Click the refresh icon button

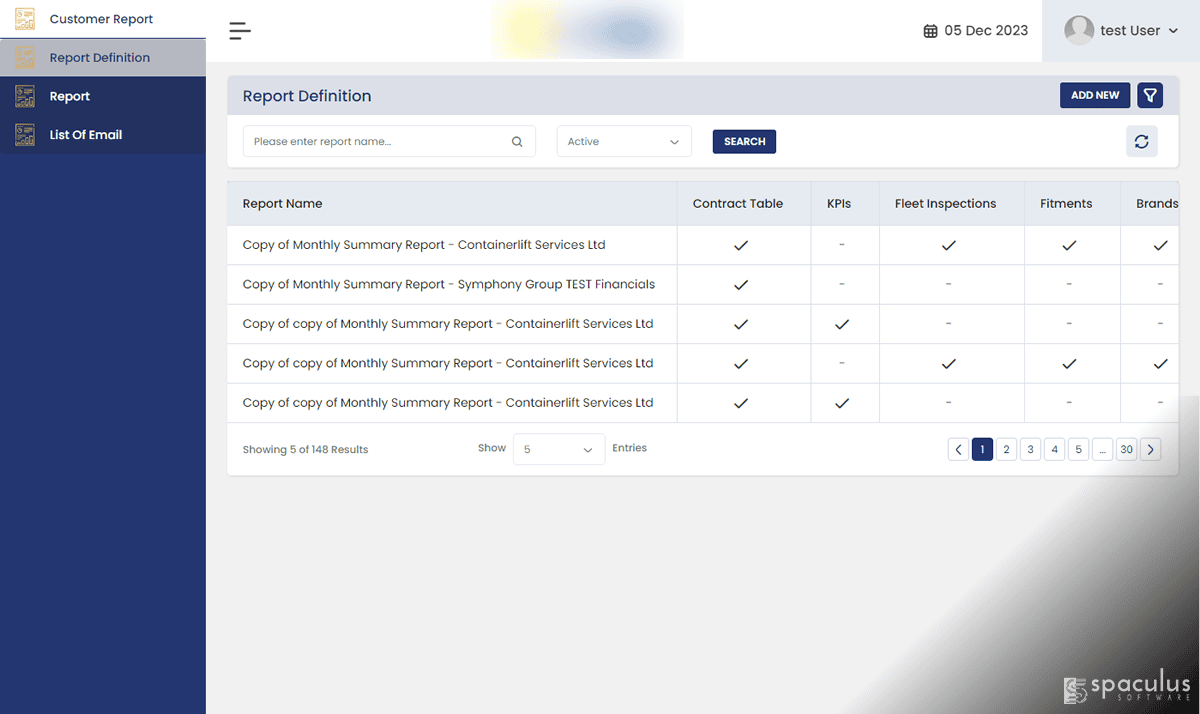click(1141, 142)
